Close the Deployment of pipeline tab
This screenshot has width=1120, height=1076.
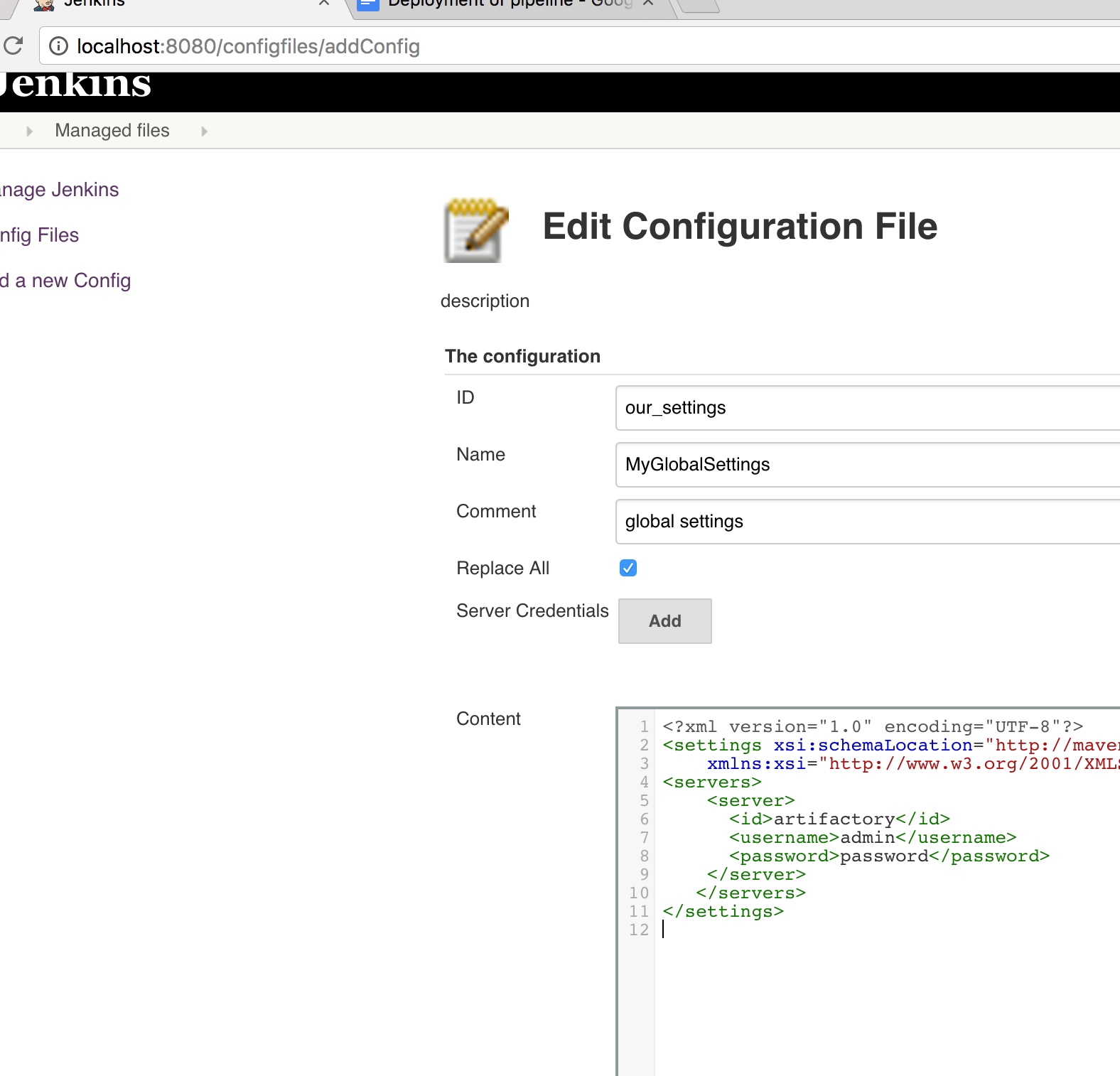click(648, 3)
